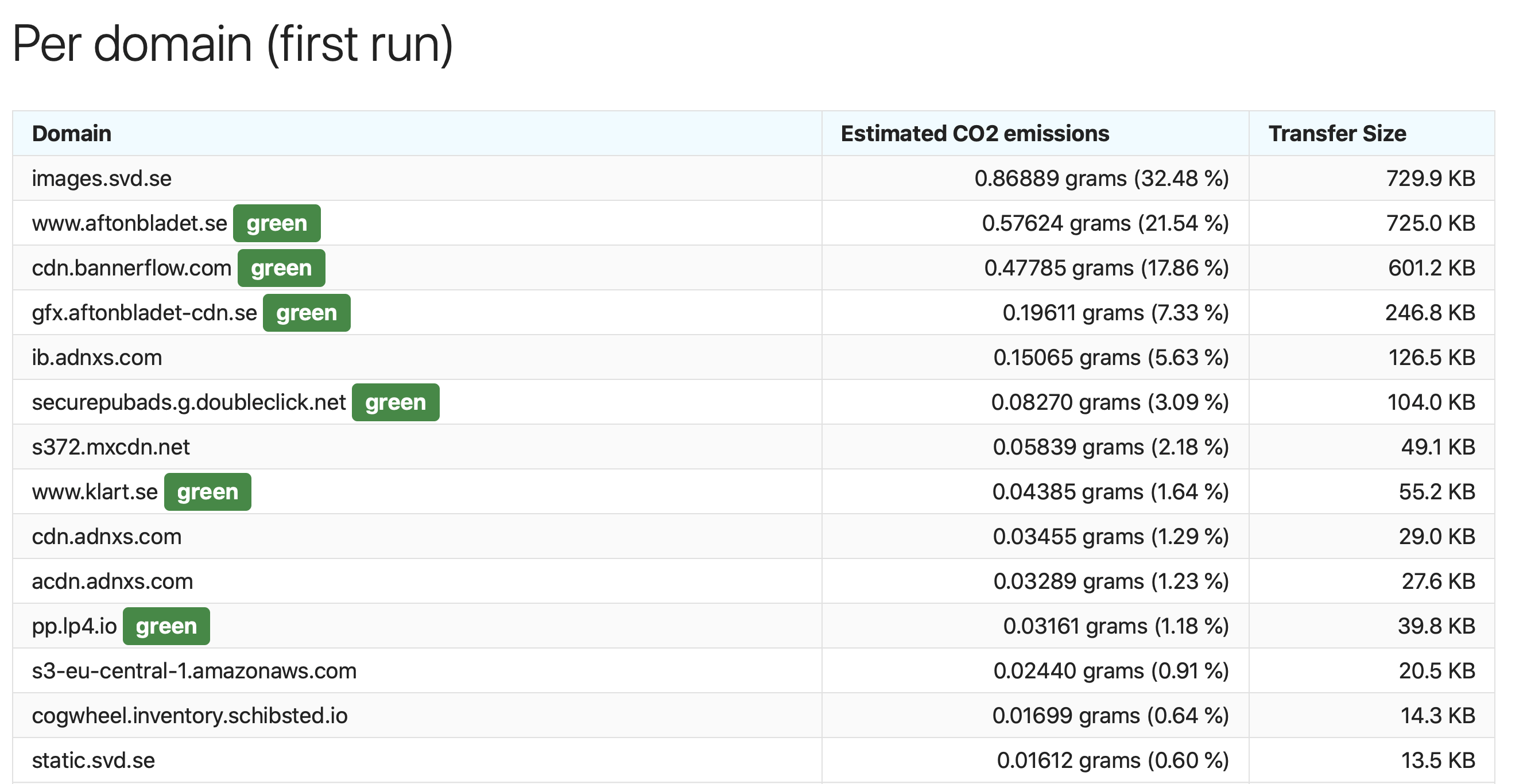Click the 'Per domain (first run)' heading

(232, 44)
